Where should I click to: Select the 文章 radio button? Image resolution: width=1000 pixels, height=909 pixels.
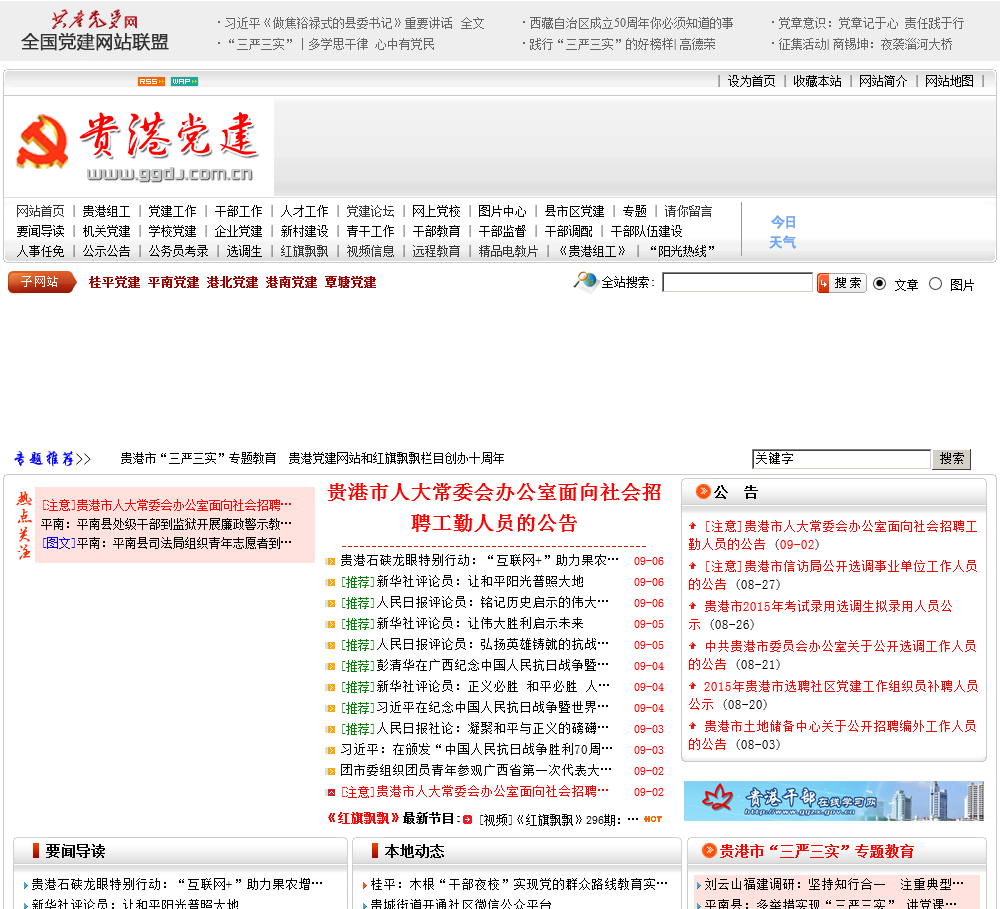pos(879,284)
